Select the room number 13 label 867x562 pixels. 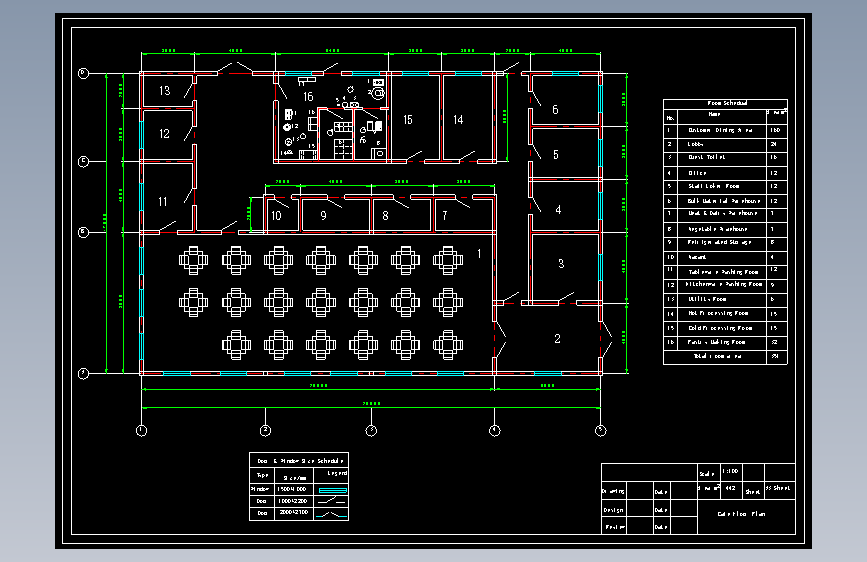(165, 91)
